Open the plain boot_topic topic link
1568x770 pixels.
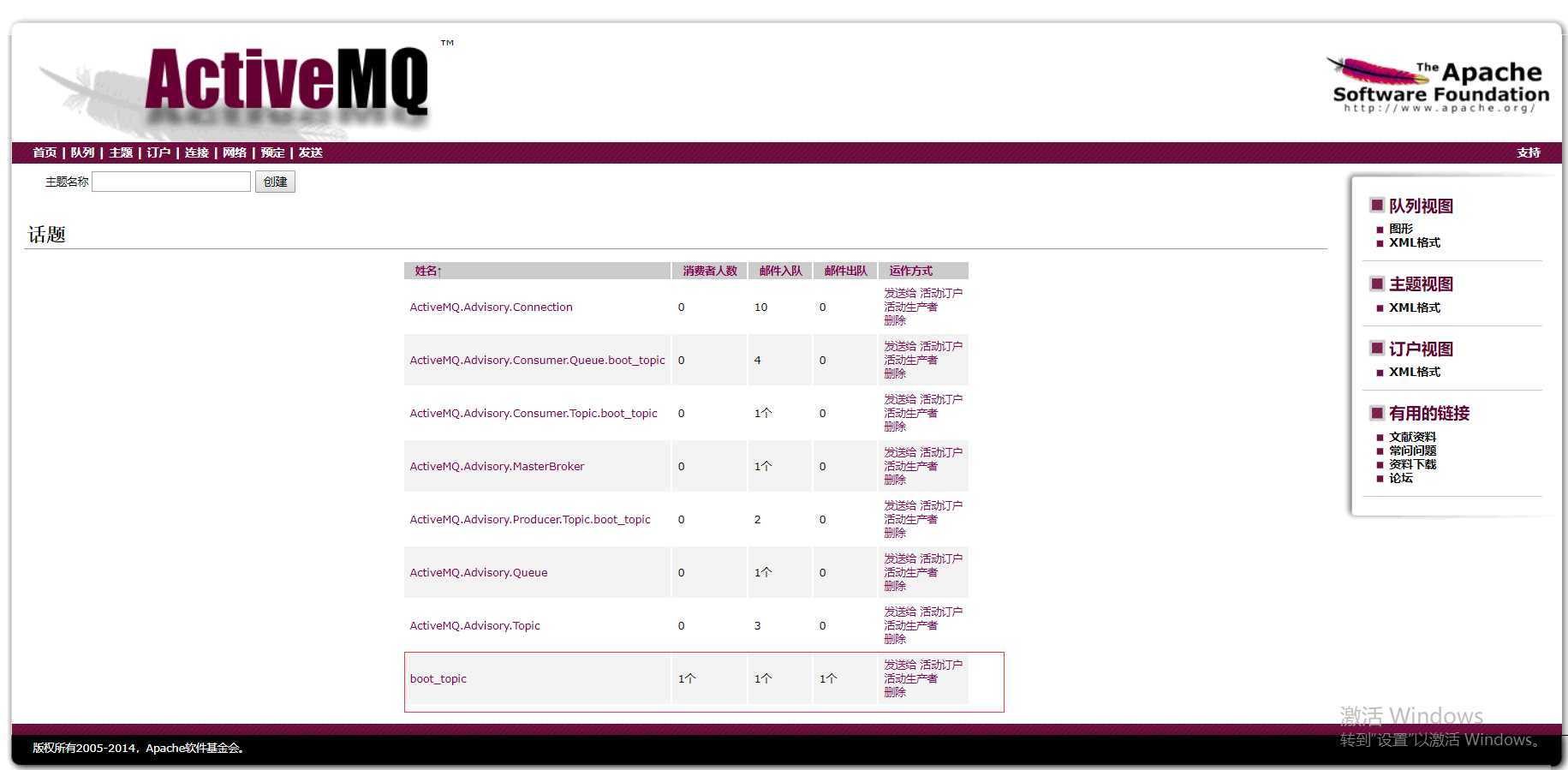pos(438,678)
